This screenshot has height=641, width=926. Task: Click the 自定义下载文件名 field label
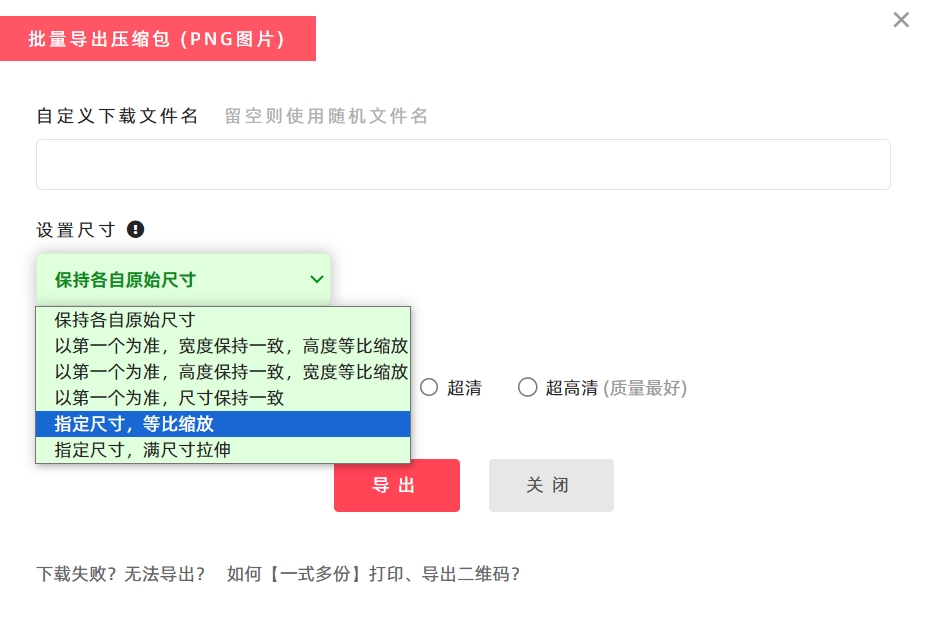[x=118, y=116]
